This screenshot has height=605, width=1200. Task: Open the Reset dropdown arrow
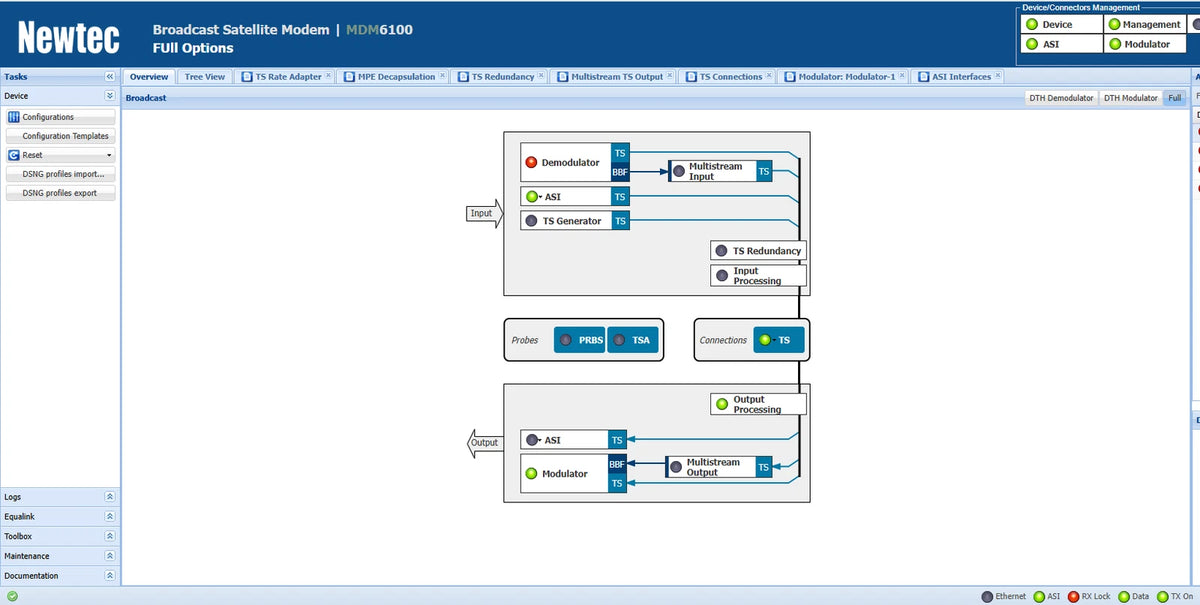(x=109, y=156)
